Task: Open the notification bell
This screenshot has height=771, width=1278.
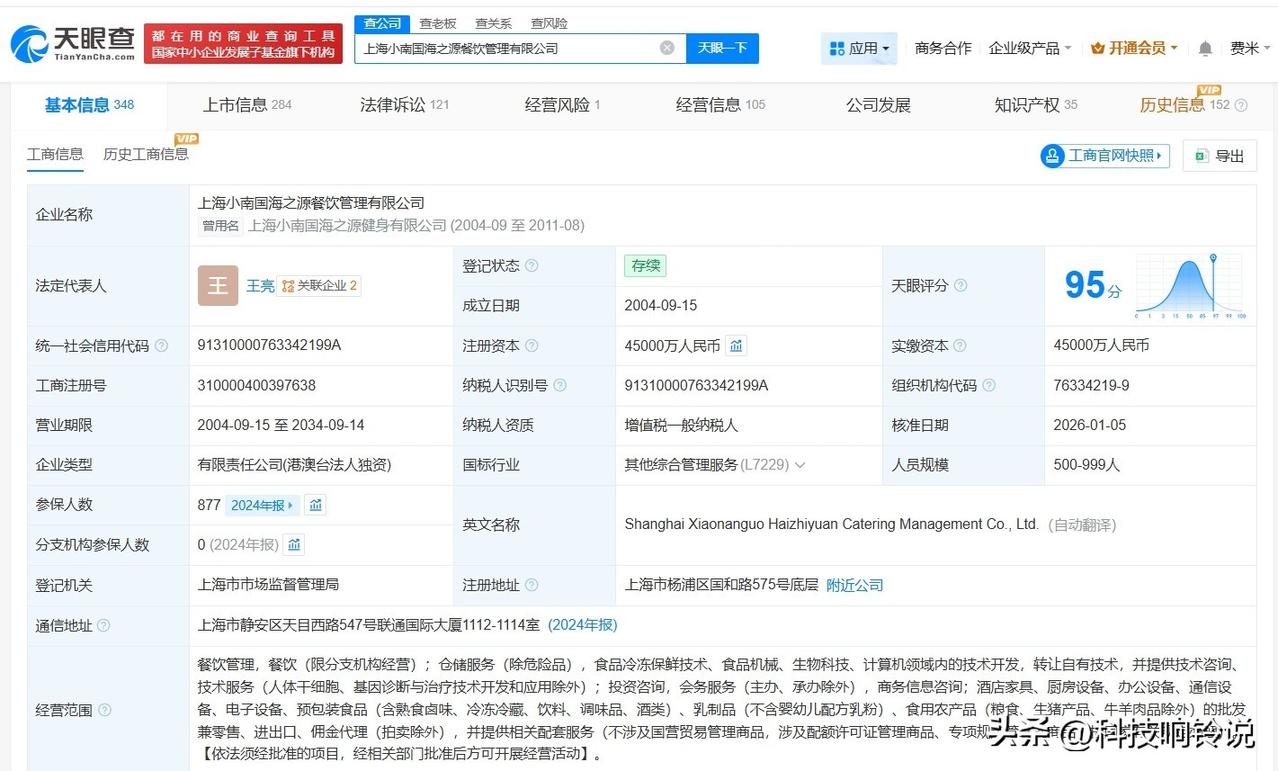Action: pyautogui.click(x=1205, y=48)
